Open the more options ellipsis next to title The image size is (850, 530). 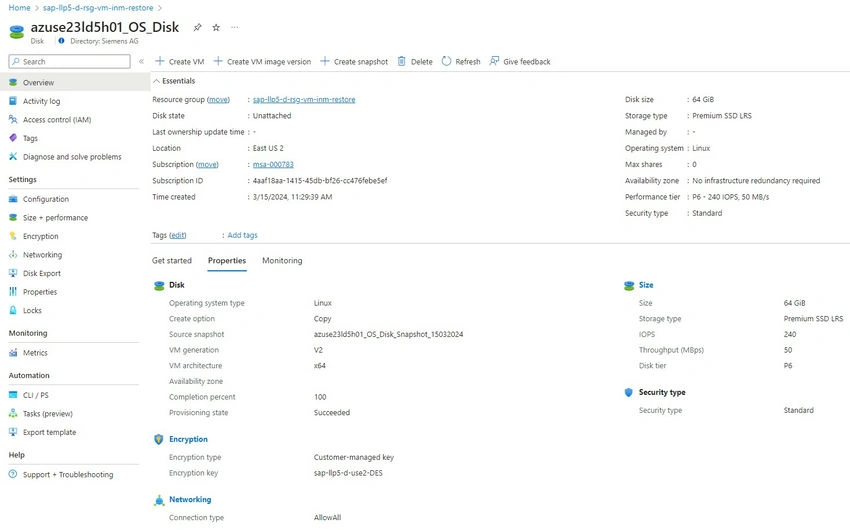[x=234, y=27]
